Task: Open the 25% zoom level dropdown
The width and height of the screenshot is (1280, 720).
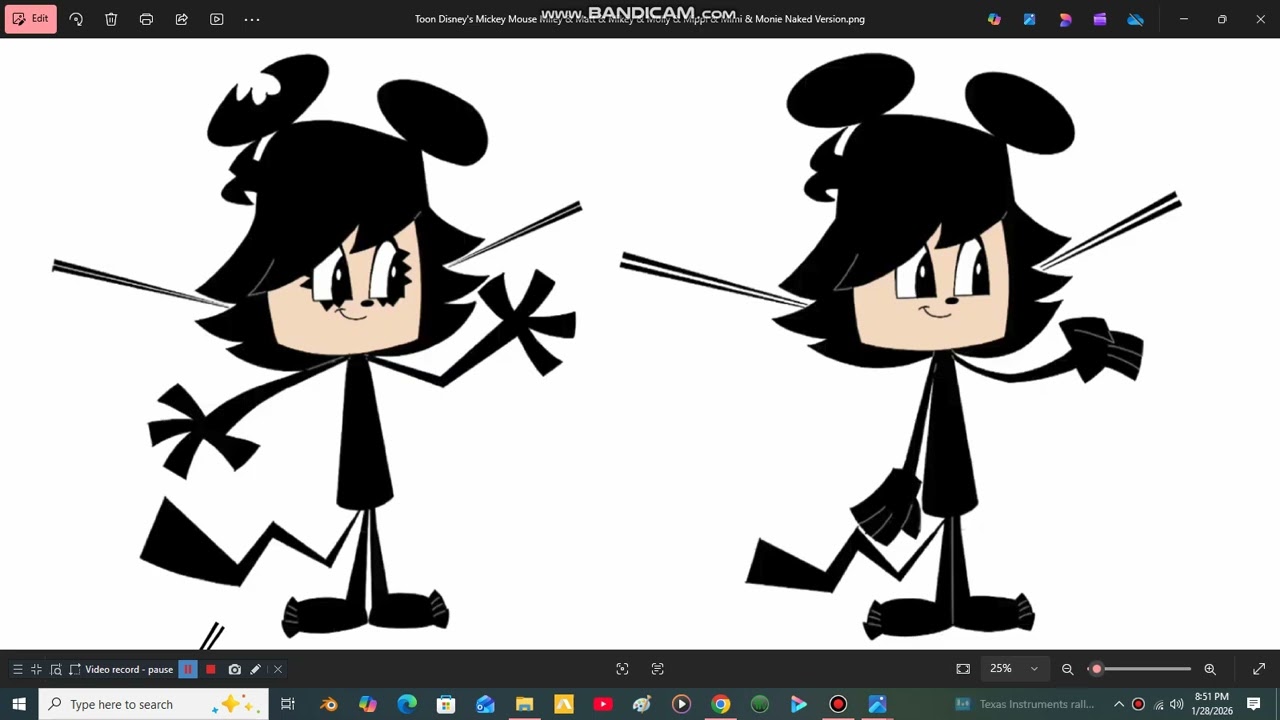Action: point(1014,669)
